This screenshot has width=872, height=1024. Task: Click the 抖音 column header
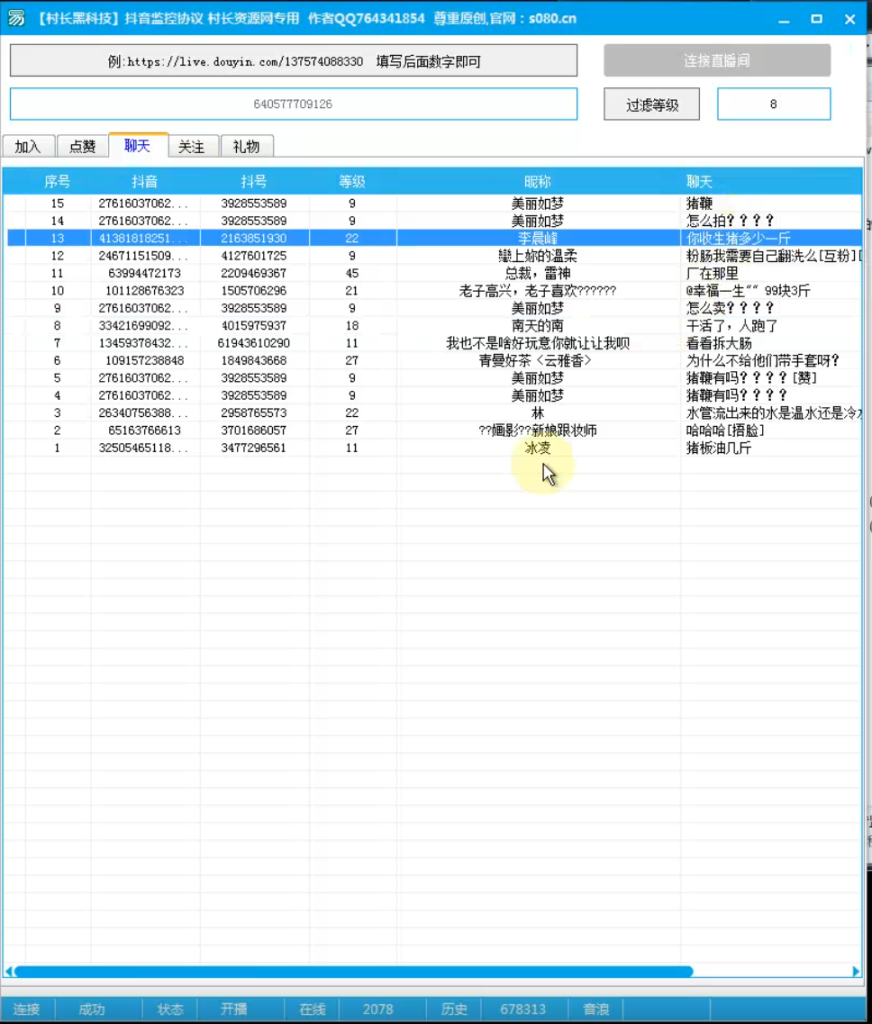[145, 182]
